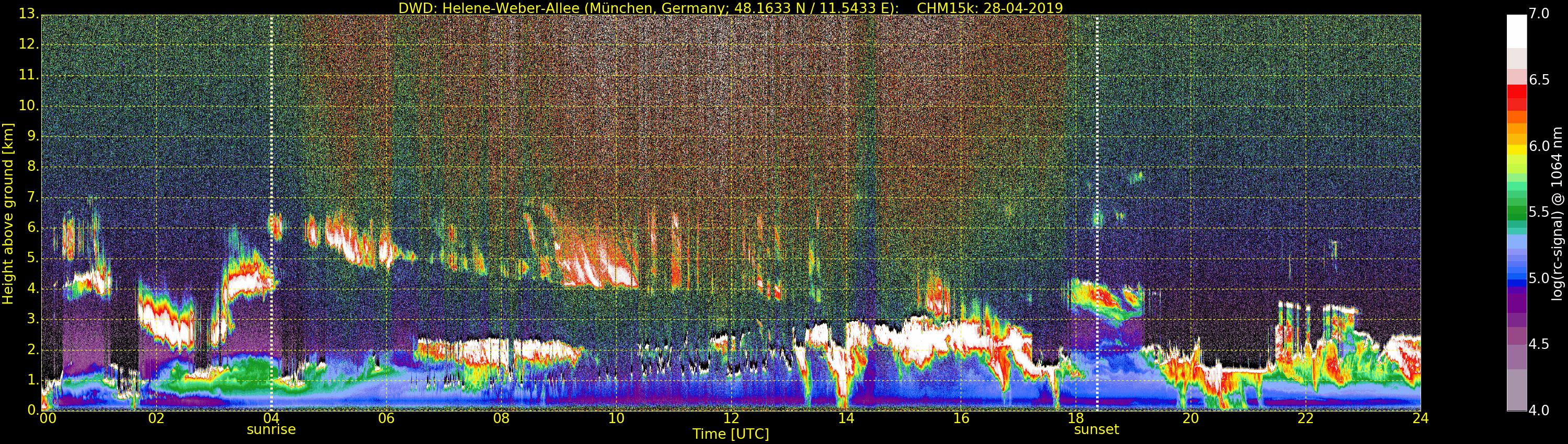Click the colorbar tick value 7.0
Viewport: 1568px width, 444px height.
coord(1539,14)
